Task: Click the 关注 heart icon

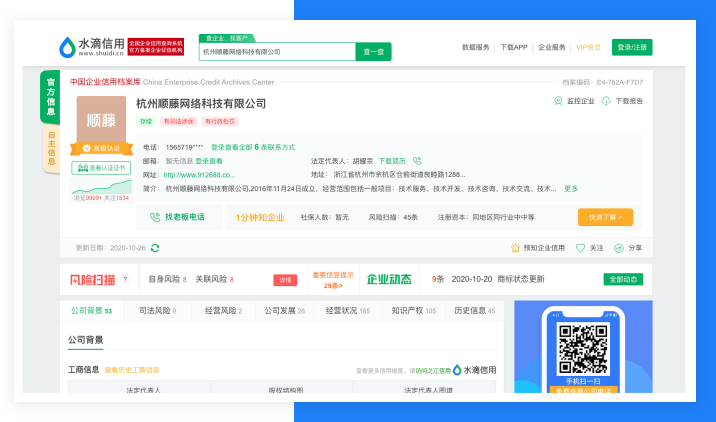Action: pos(580,248)
